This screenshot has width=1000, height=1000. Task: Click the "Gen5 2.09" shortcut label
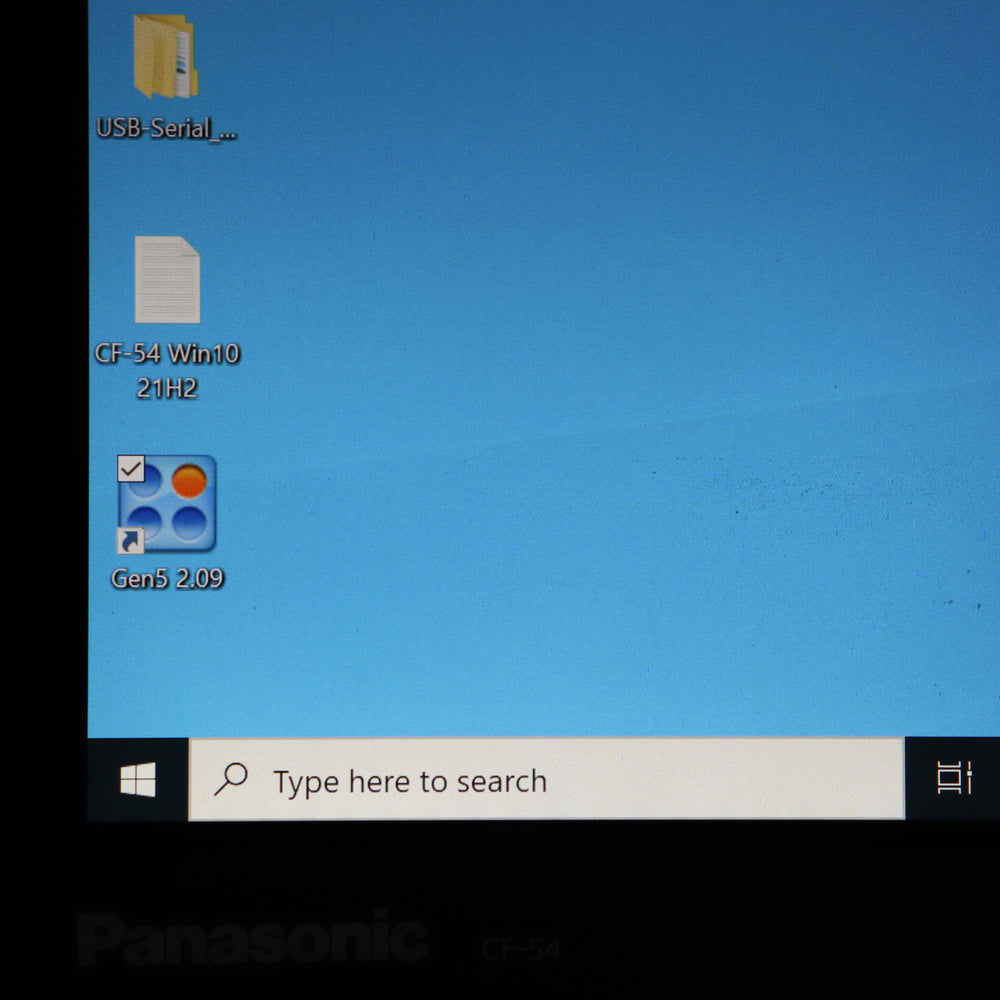167,578
